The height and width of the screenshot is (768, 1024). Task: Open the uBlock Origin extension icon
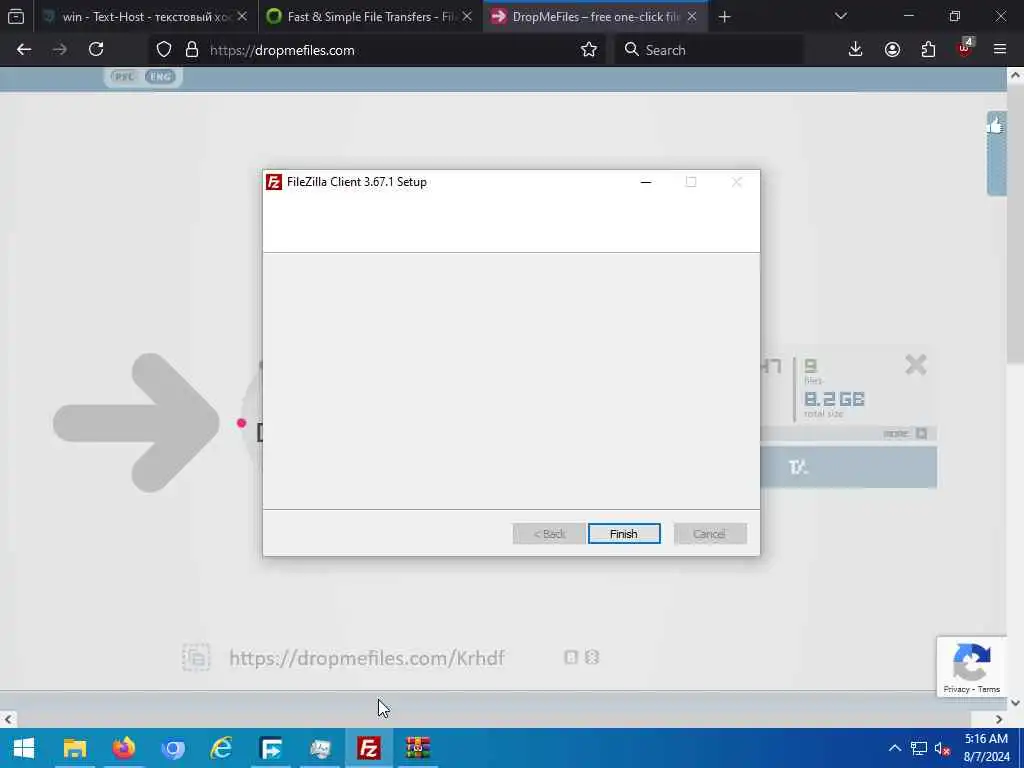pos(965,50)
